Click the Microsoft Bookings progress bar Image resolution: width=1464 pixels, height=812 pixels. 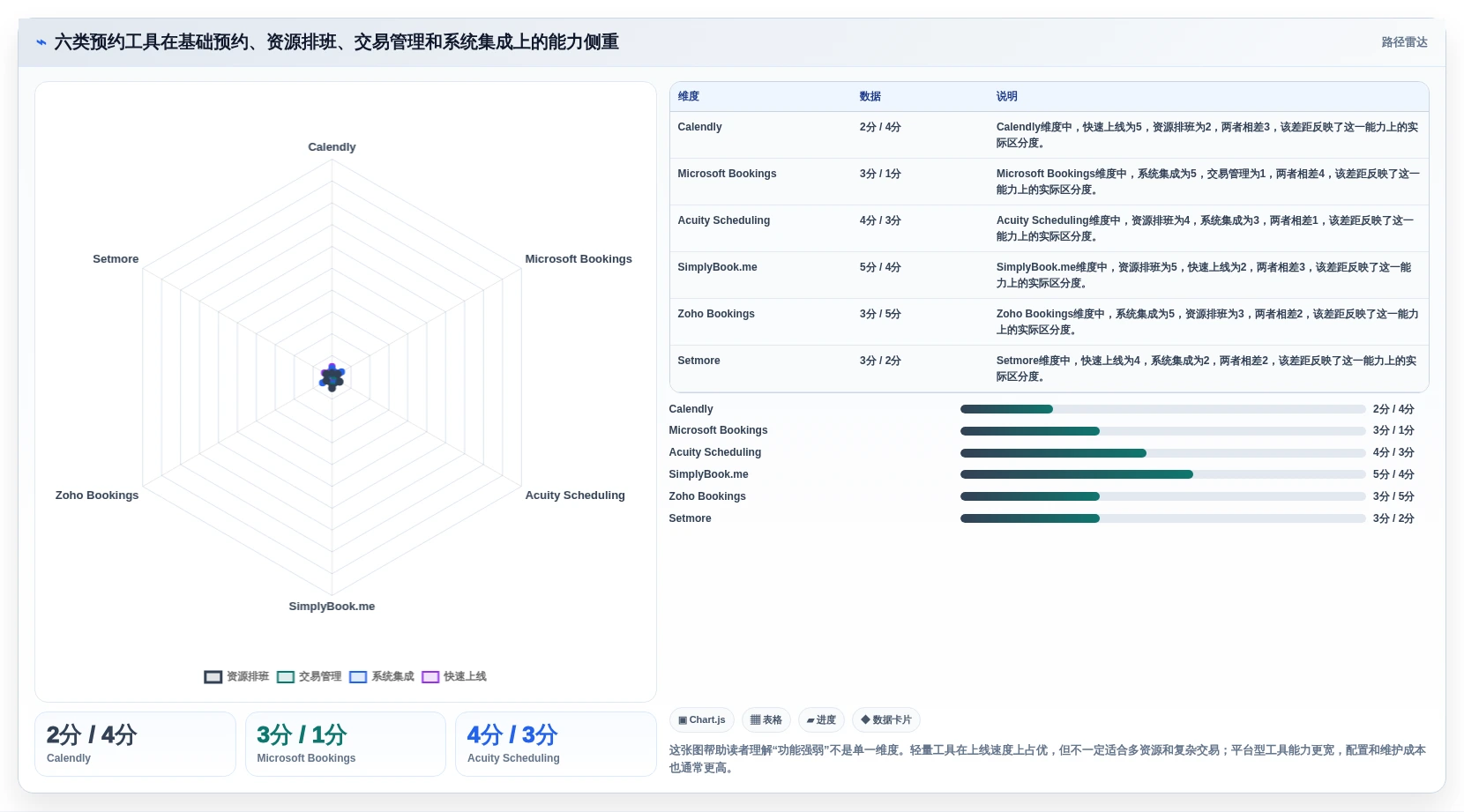[x=1162, y=431]
